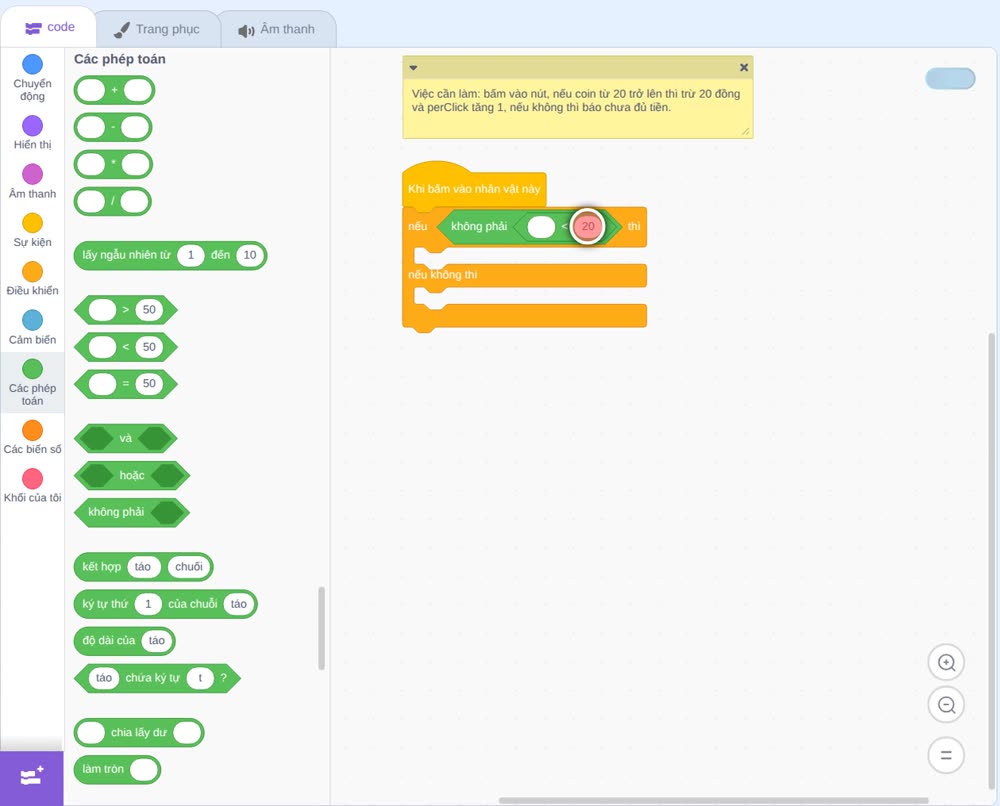
Task: Pick the chia lấy dư block
Action: [x=139, y=733]
